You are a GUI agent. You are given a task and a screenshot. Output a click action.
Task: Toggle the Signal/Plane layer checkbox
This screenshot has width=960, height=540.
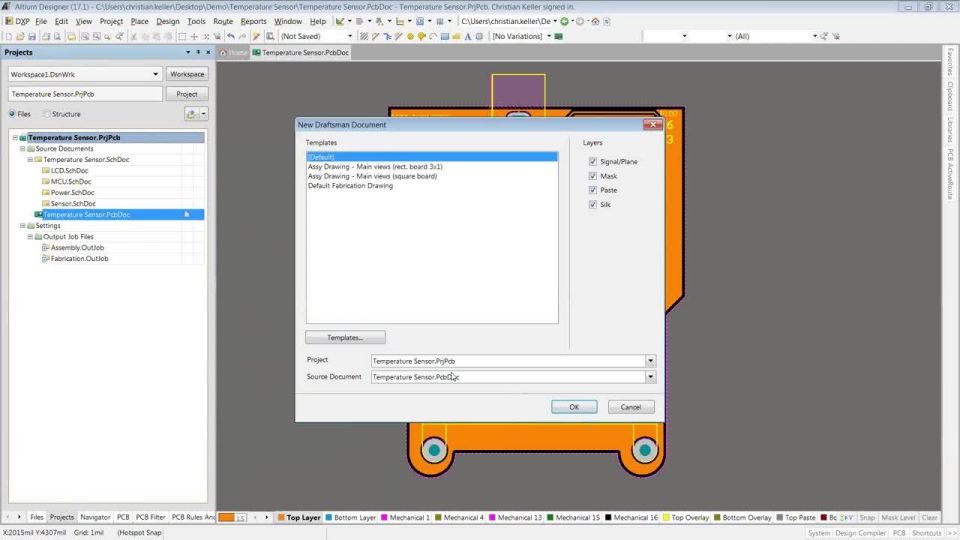[593, 162]
